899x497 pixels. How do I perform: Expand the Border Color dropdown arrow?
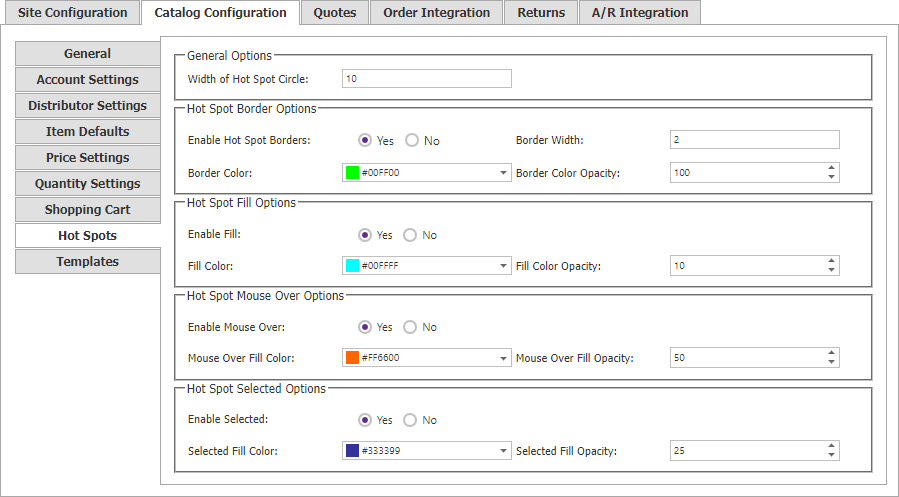click(503, 173)
